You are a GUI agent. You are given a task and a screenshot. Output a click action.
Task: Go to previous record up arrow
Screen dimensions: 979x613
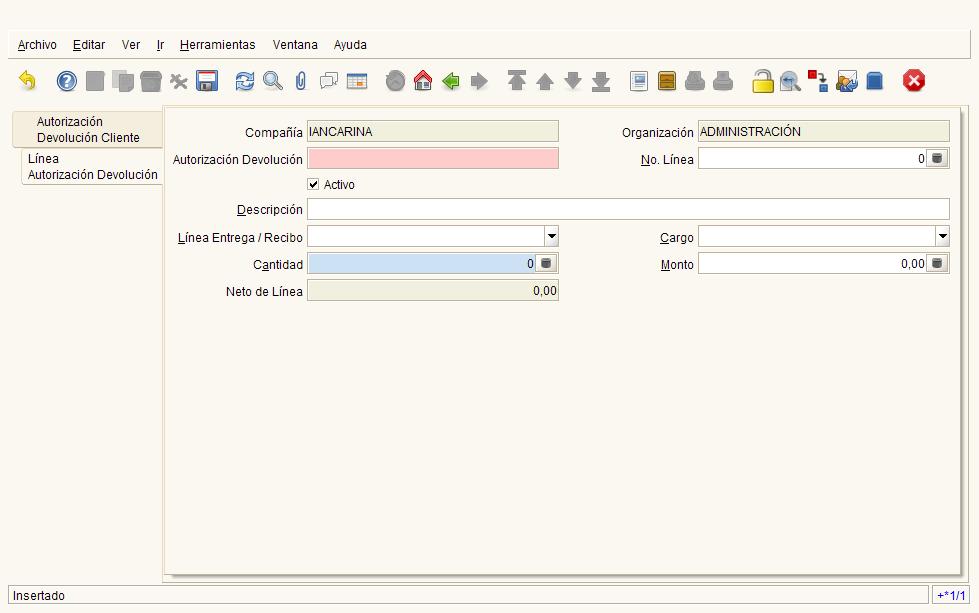(x=545, y=81)
